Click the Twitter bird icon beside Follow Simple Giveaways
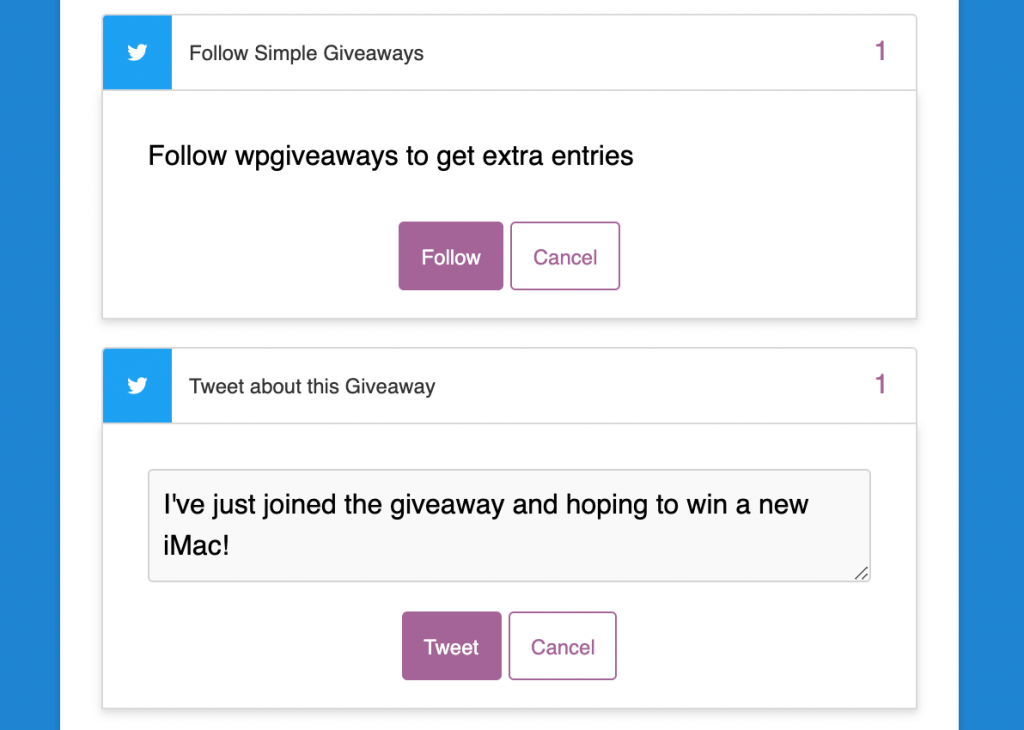This screenshot has width=1024, height=730. pyautogui.click(x=137, y=52)
